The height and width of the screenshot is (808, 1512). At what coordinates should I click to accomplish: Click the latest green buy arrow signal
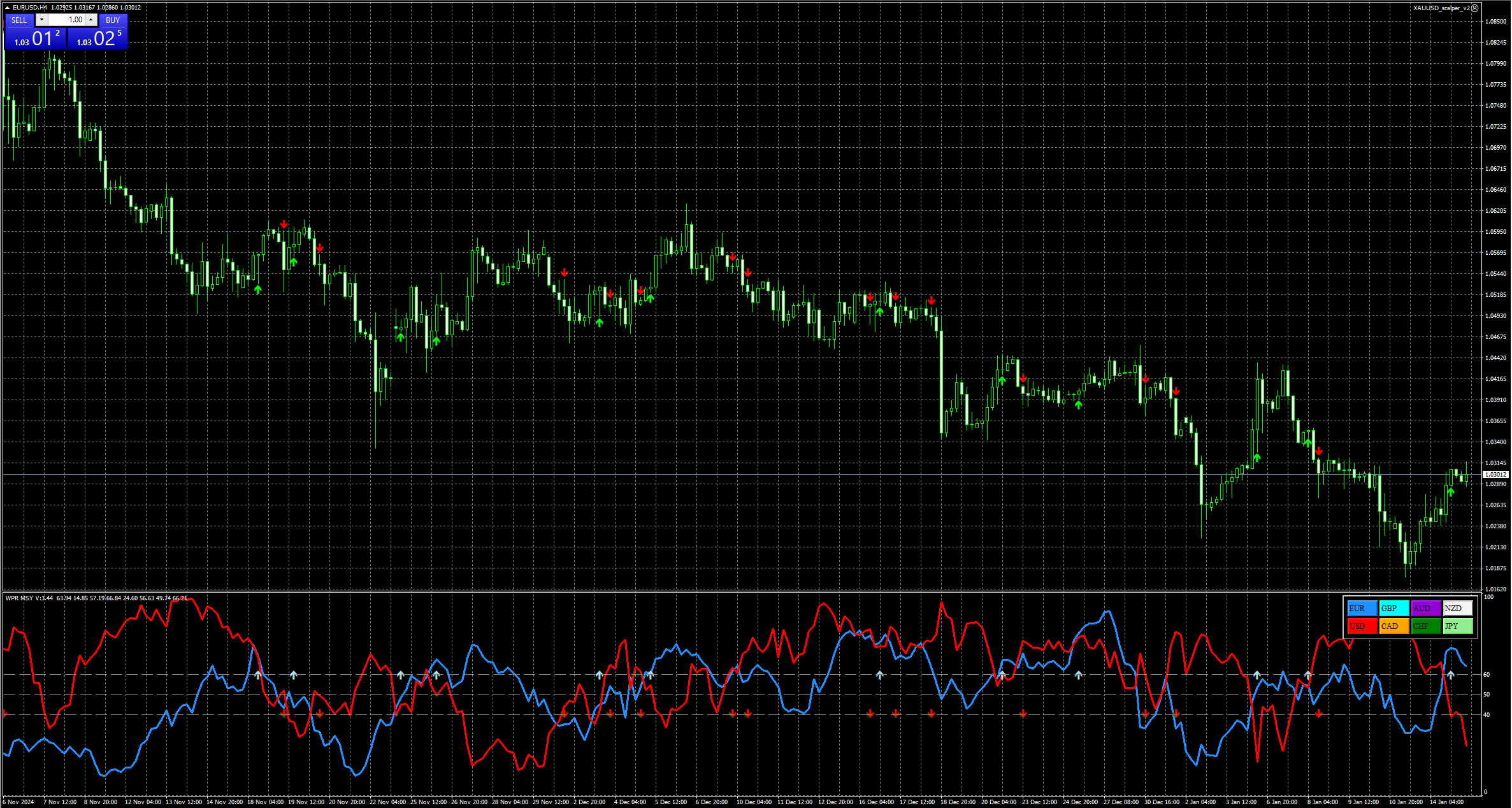[x=1450, y=491]
